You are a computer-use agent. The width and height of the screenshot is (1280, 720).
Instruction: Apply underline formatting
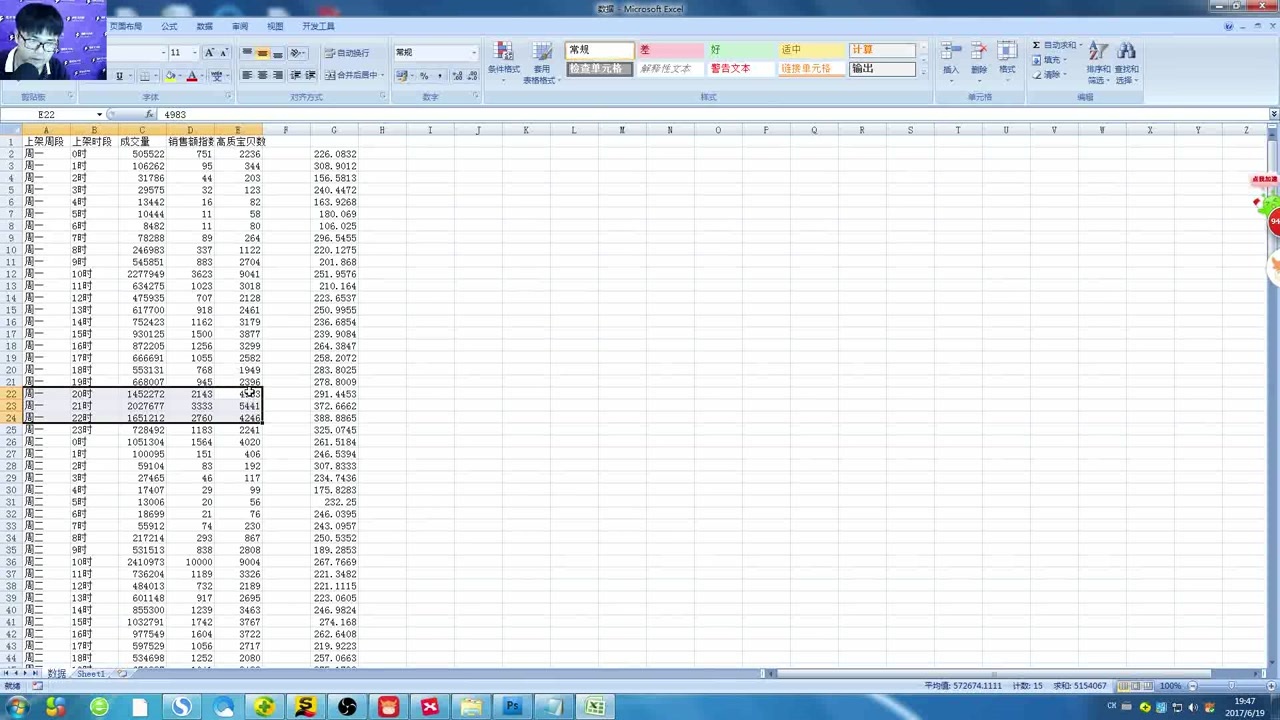119,76
